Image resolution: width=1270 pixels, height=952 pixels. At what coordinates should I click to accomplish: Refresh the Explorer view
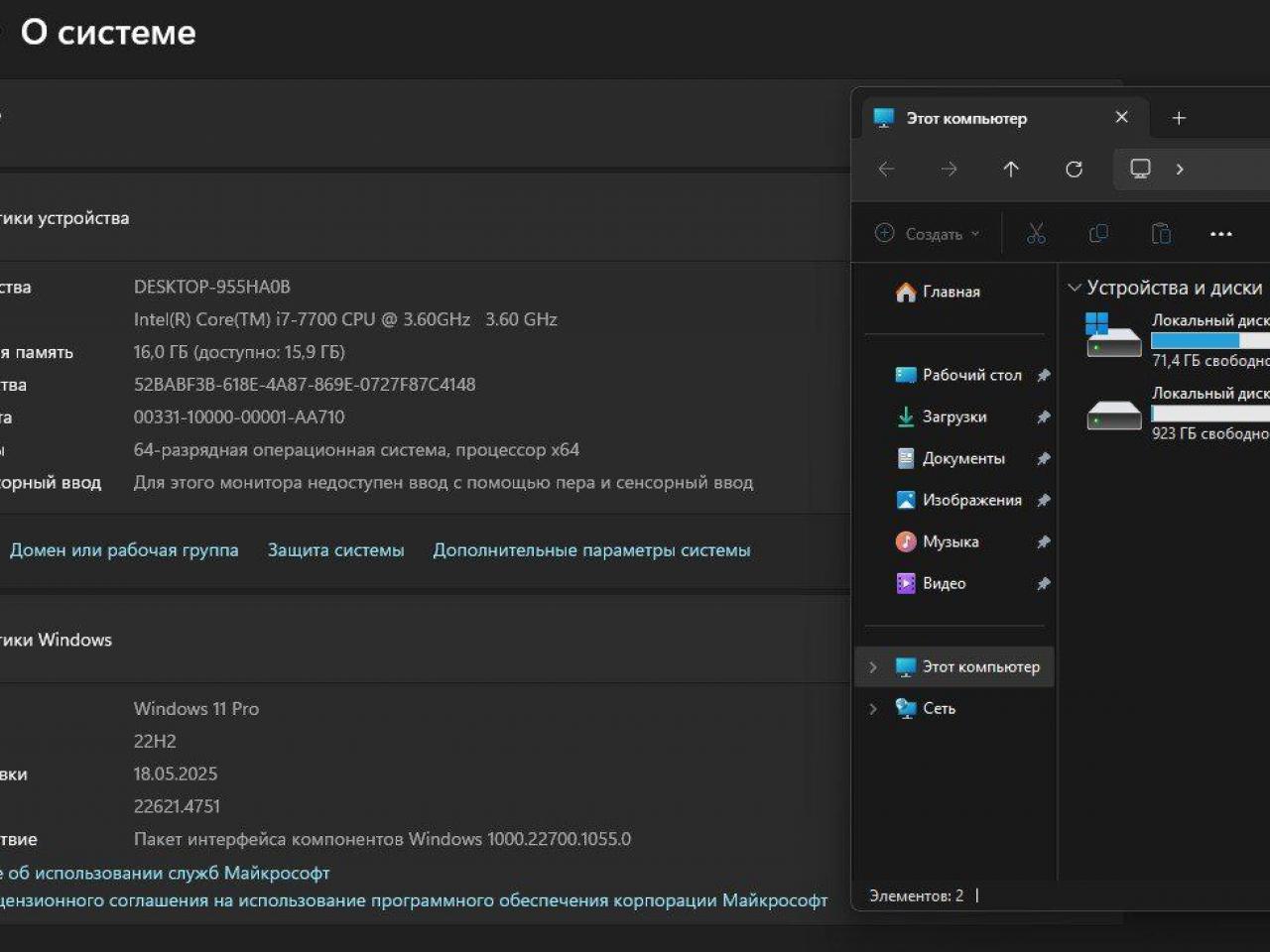coord(1074,170)
